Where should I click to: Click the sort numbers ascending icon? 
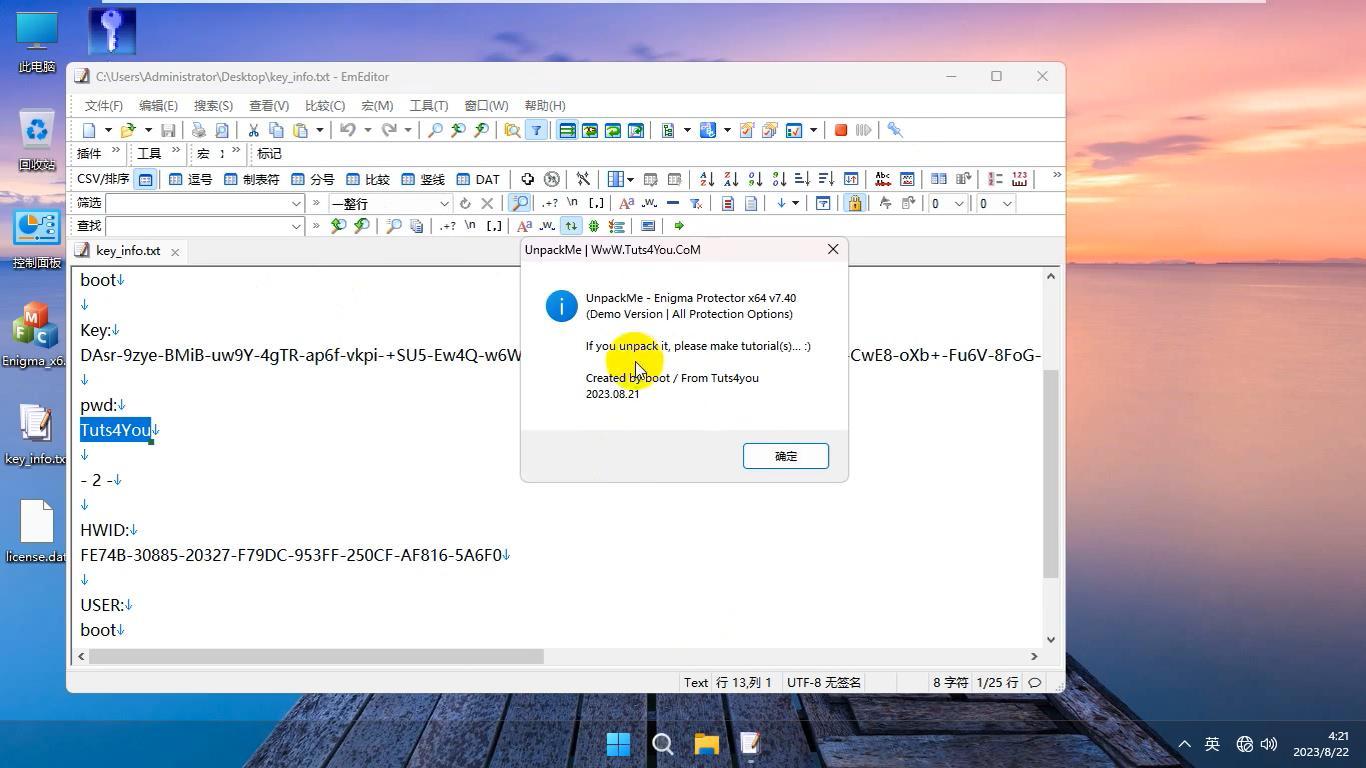click(755, 179)
